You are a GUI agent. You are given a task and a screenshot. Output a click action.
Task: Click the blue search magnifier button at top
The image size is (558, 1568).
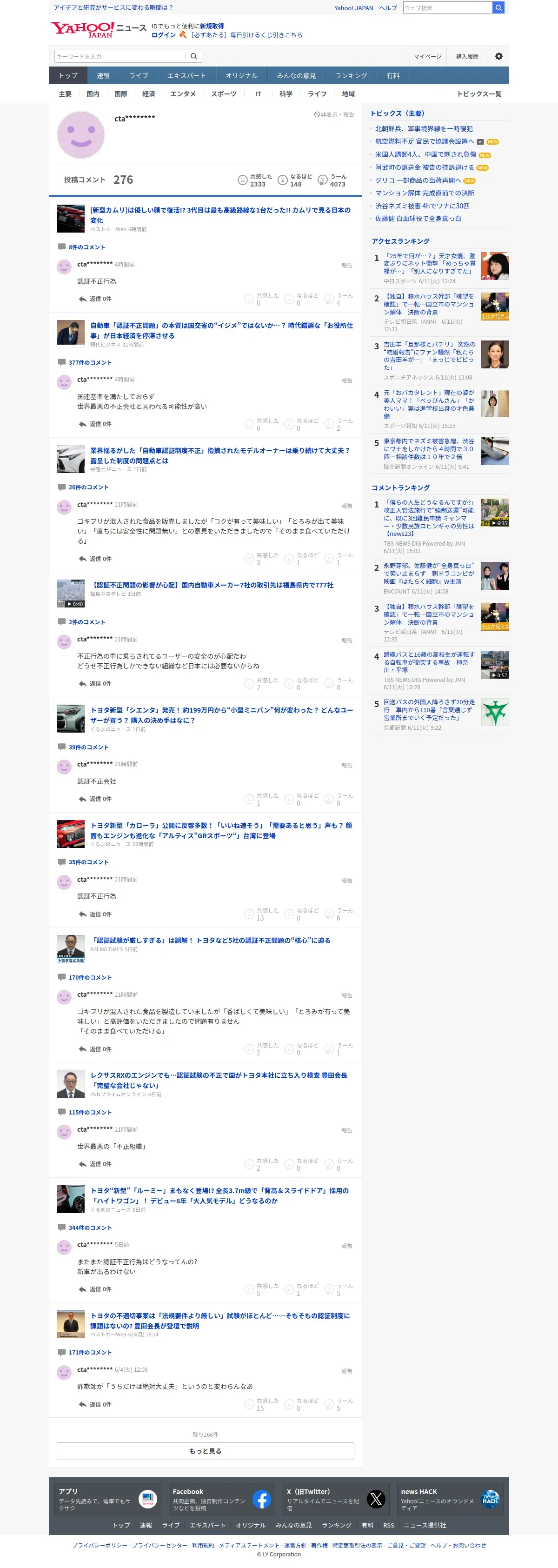(498, 8)
